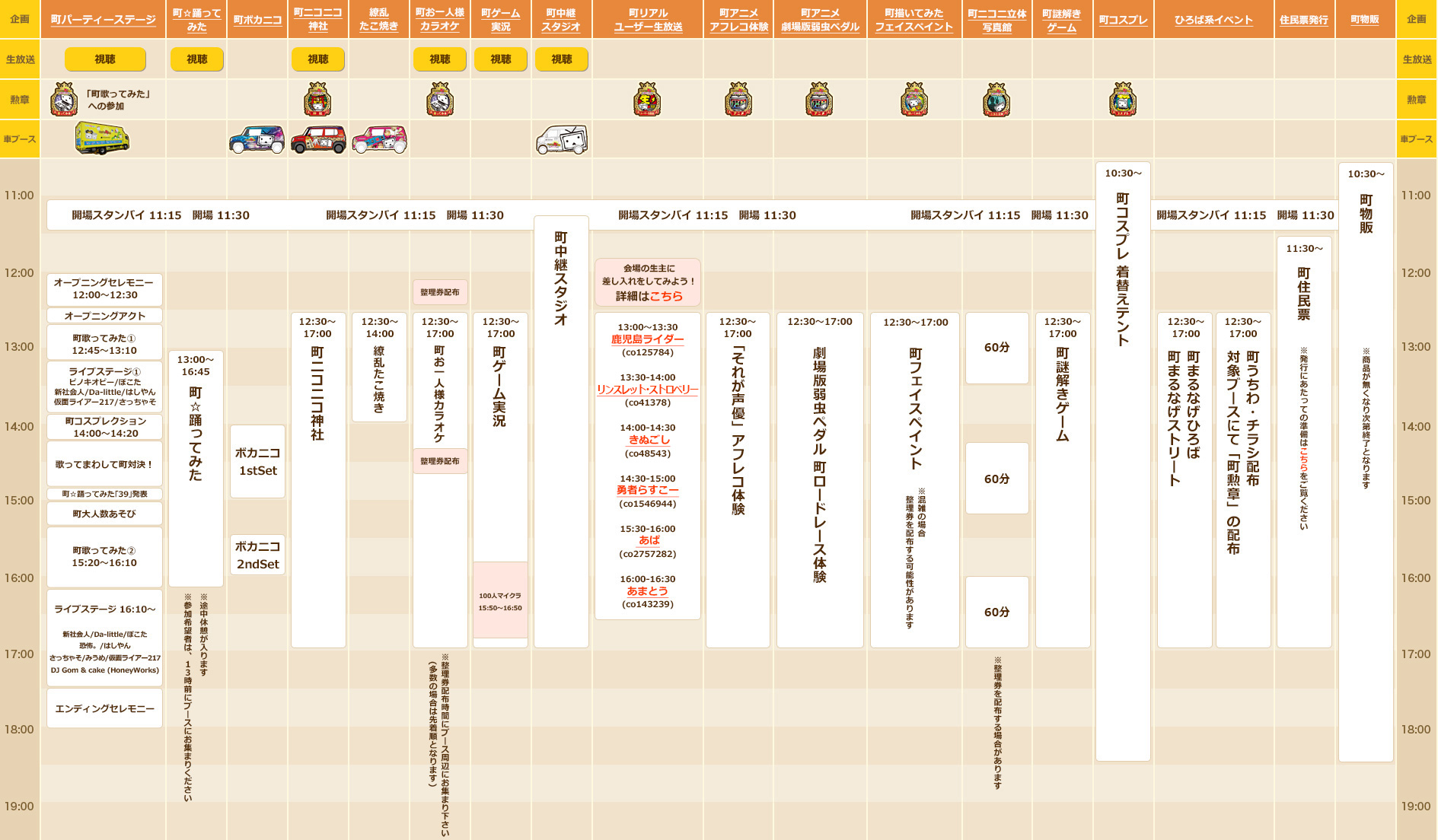Click the medal badge under 町リアルユーザー生放送
The image size is (1438, 840).
[x=647, y=100]
